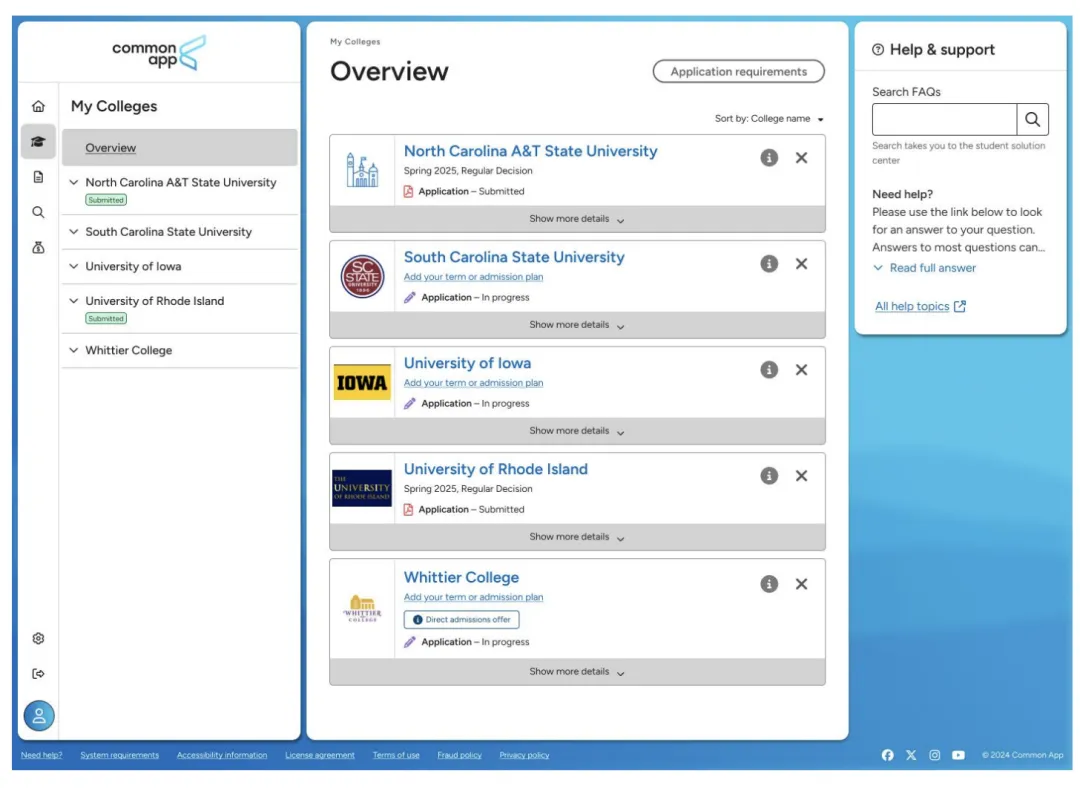Show more details for North Carolina A&T
Screen dimensions: 1080x791
pyautogui.click(x=577, y=219)
